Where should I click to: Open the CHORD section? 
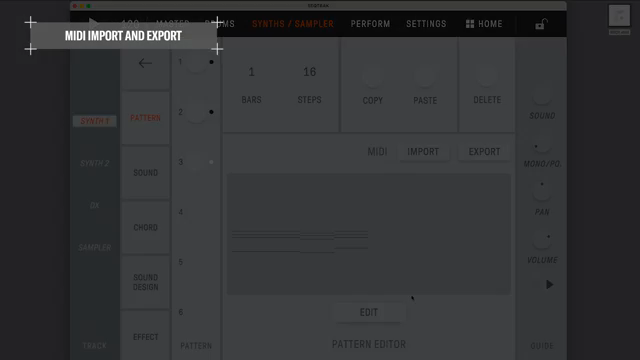pos(145,227)
